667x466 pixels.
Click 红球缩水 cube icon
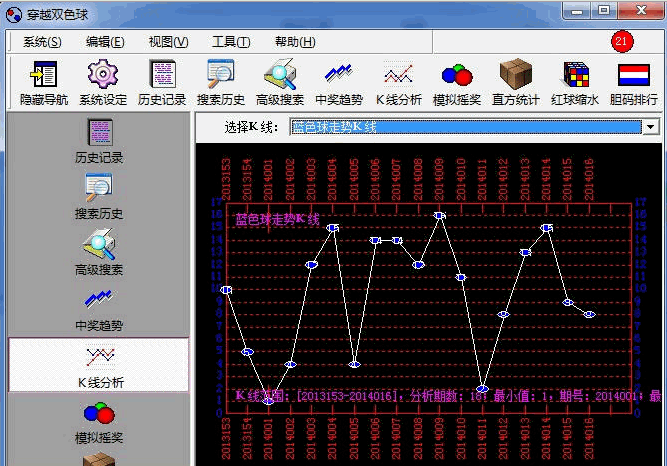coord(575,83)
